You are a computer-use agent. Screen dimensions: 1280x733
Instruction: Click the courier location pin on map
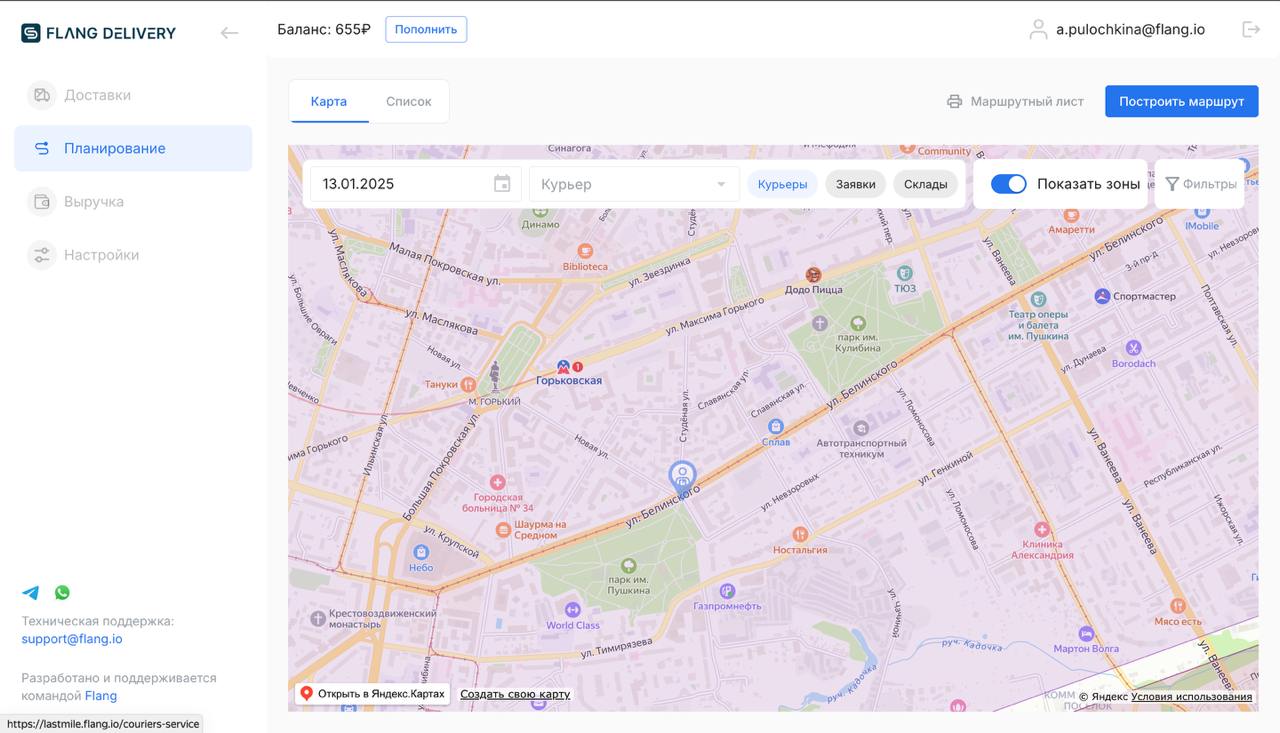pyautogui.click(x=682, y=476)
